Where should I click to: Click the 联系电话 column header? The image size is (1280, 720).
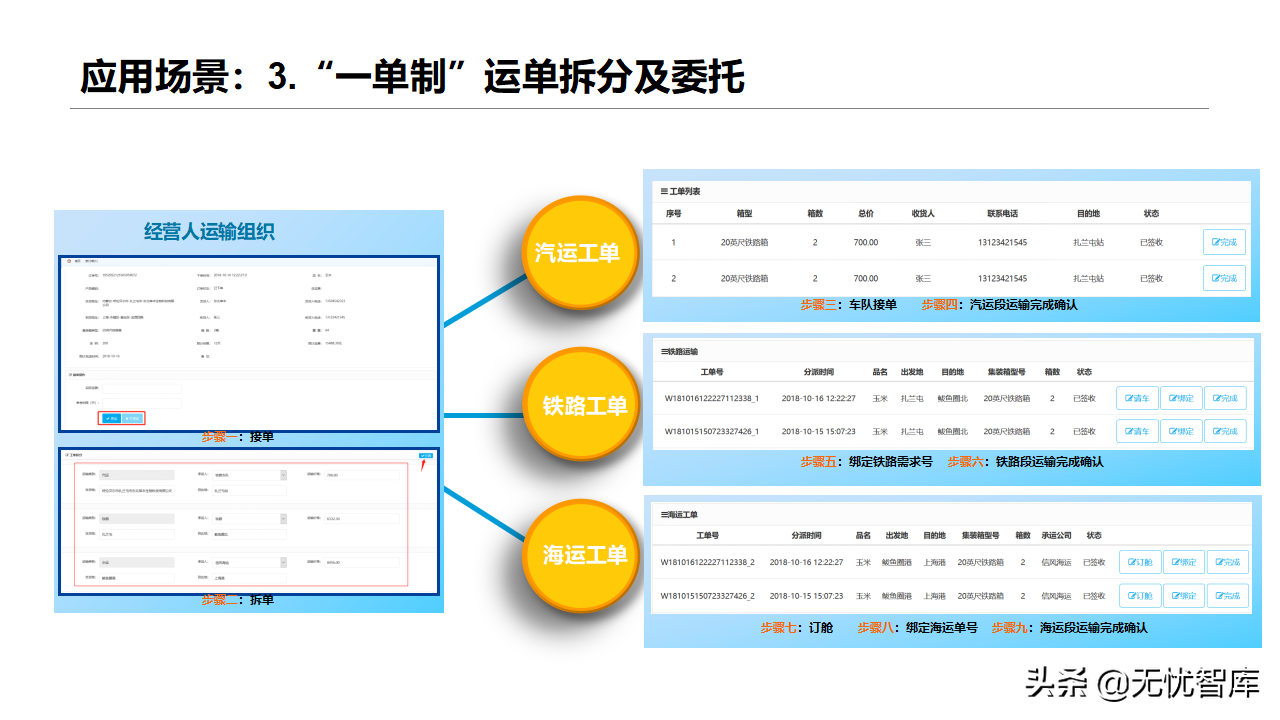1002,213
